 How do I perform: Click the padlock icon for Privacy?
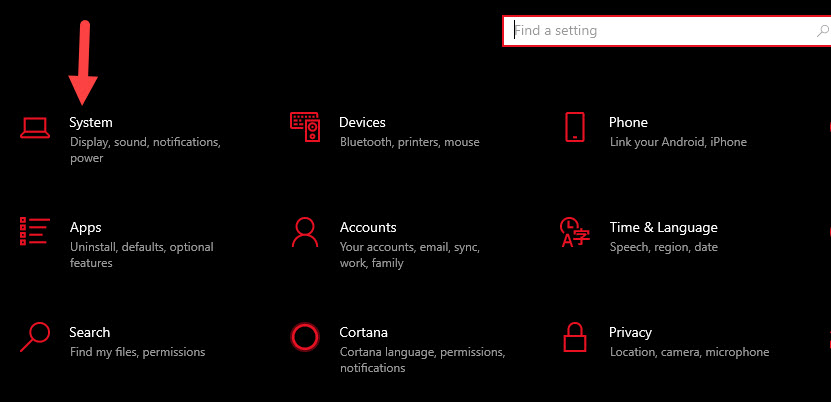click(574, 336)
